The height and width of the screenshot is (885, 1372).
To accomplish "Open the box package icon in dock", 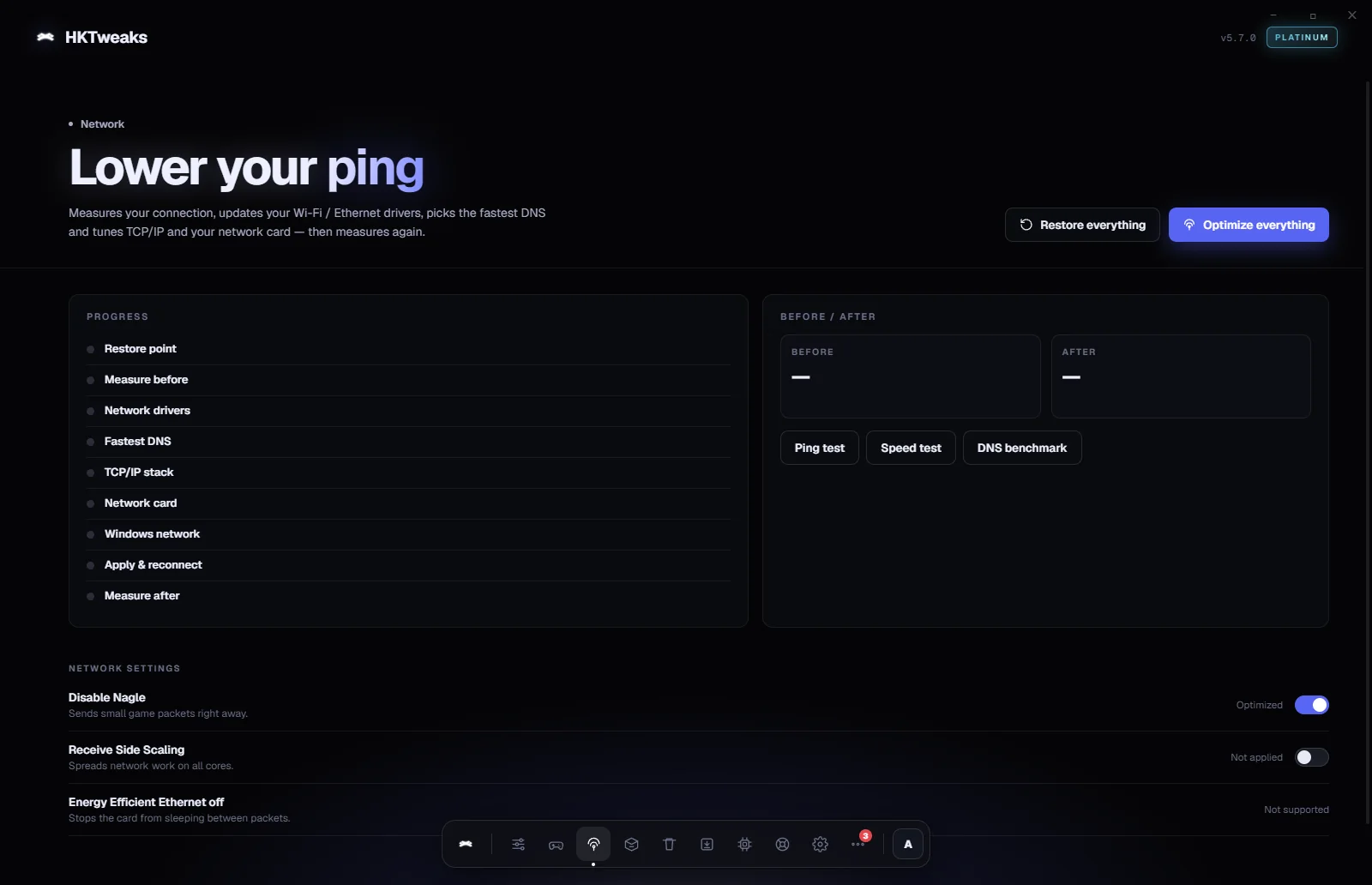I will (631, 844).
